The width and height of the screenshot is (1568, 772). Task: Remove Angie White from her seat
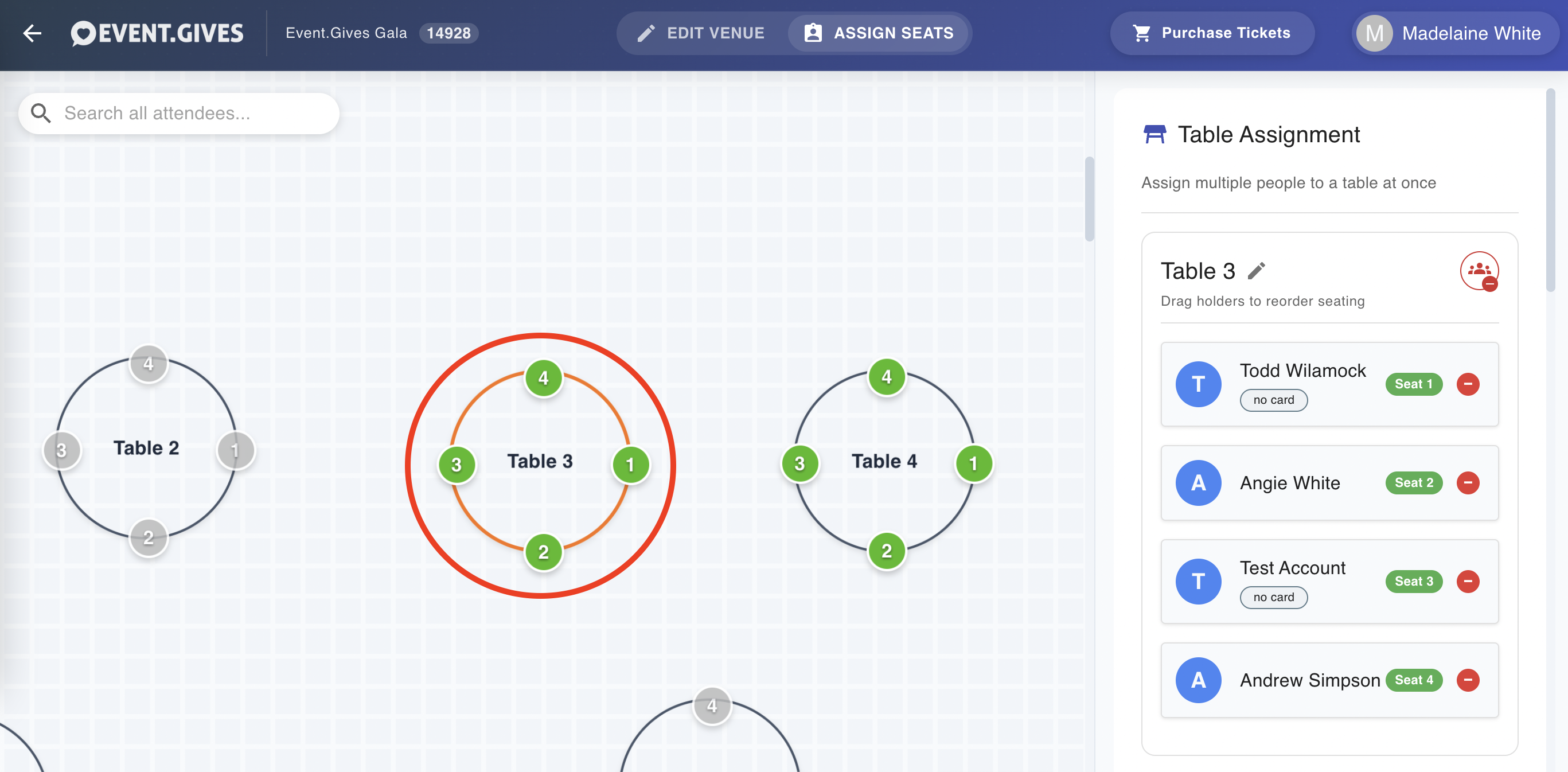point(1468,483)
